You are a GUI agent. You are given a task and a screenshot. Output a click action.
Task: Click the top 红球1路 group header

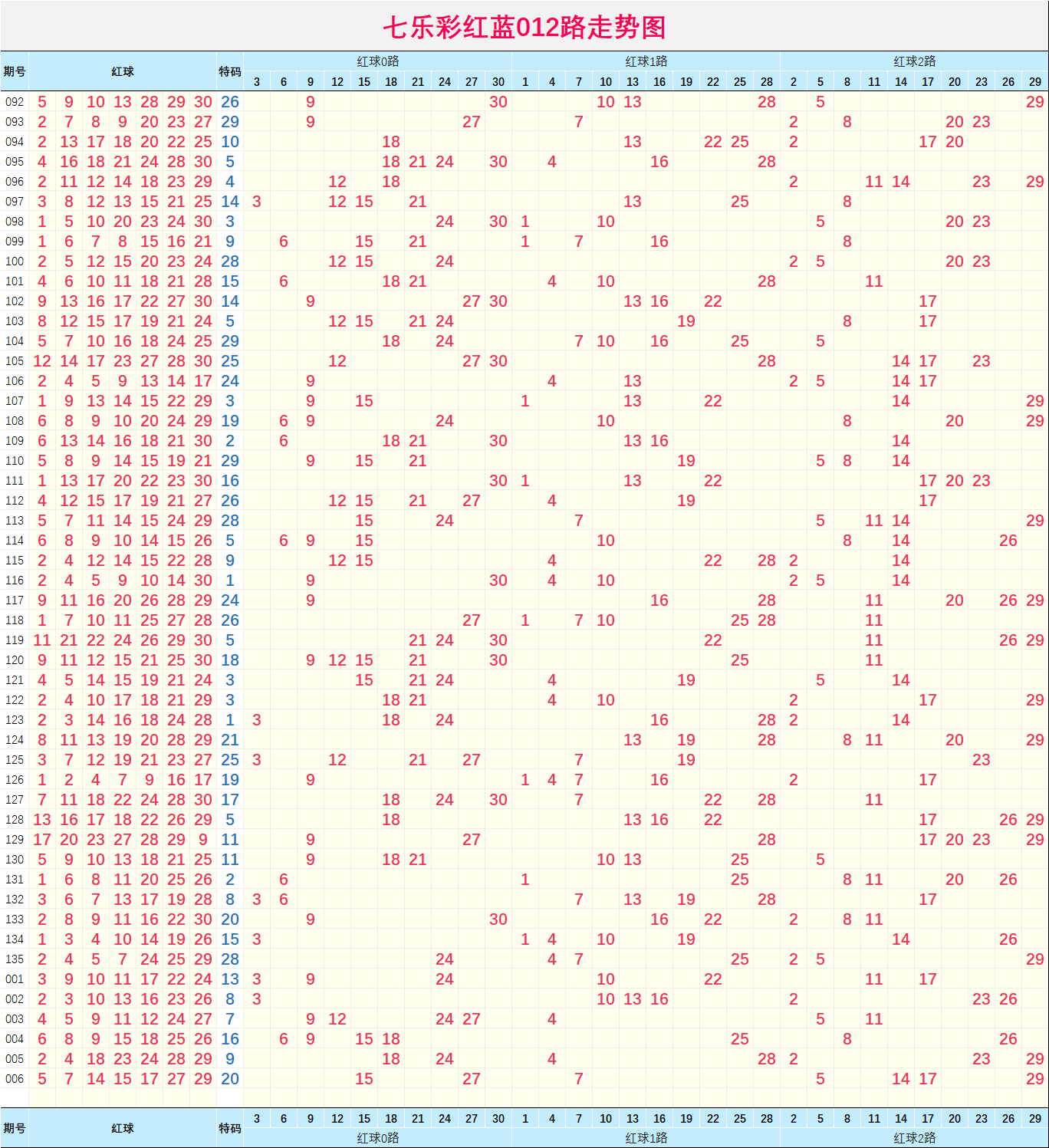tap(646, 61)
